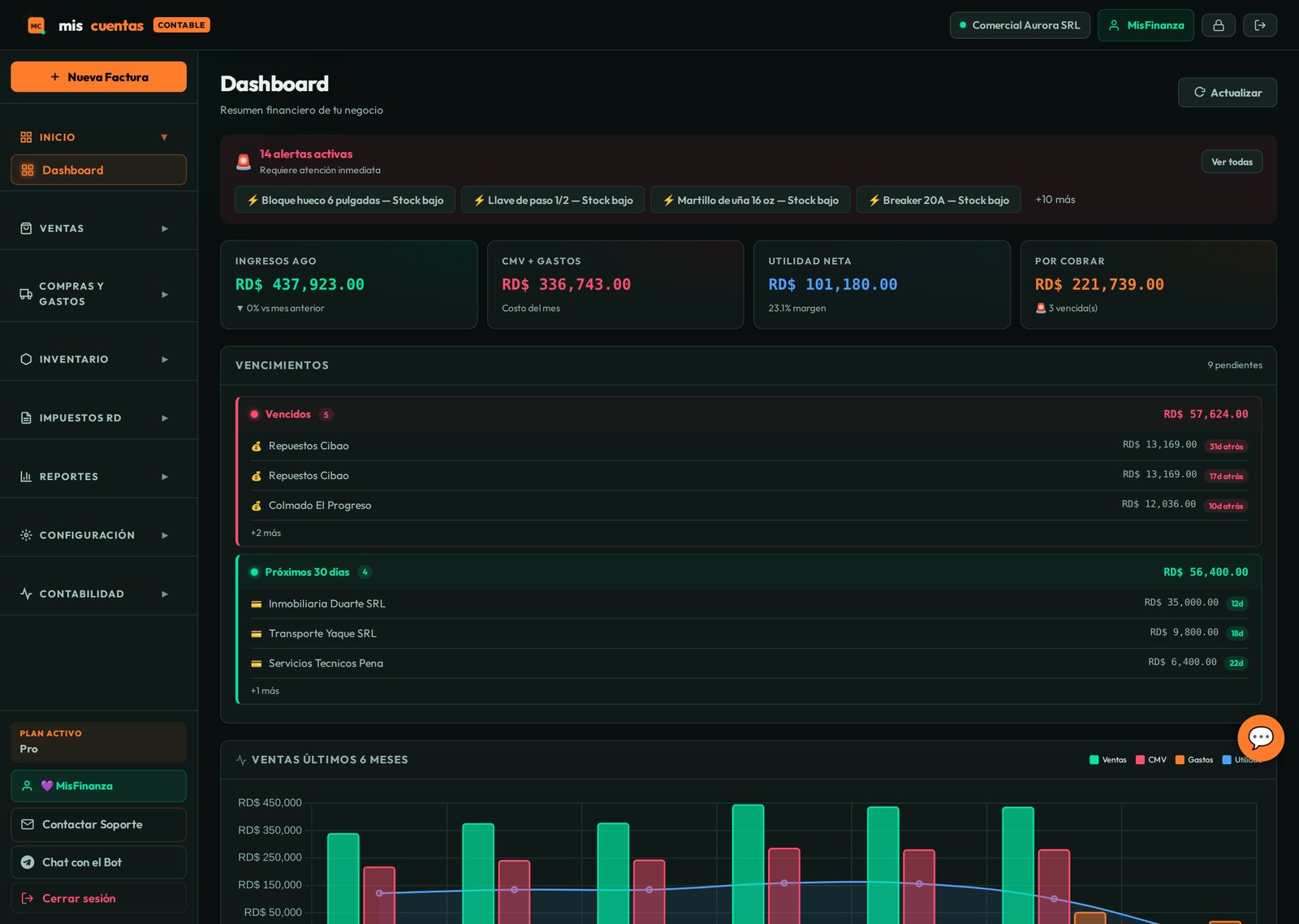The width and height of the screenshot is (1299, 924).
Task: Click the Contabilidad pulse icon
Action: click(26, 594)
